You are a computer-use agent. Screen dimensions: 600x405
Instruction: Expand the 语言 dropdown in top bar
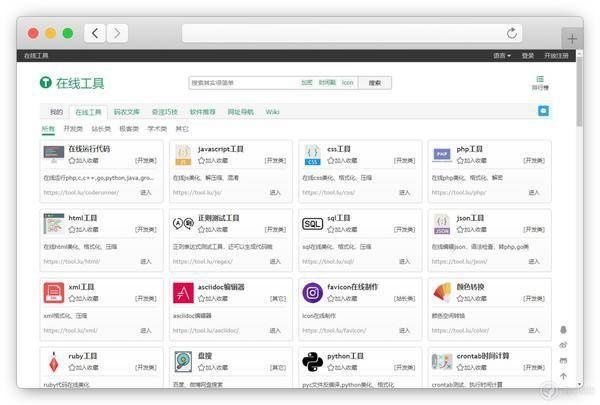click(502, 56)
